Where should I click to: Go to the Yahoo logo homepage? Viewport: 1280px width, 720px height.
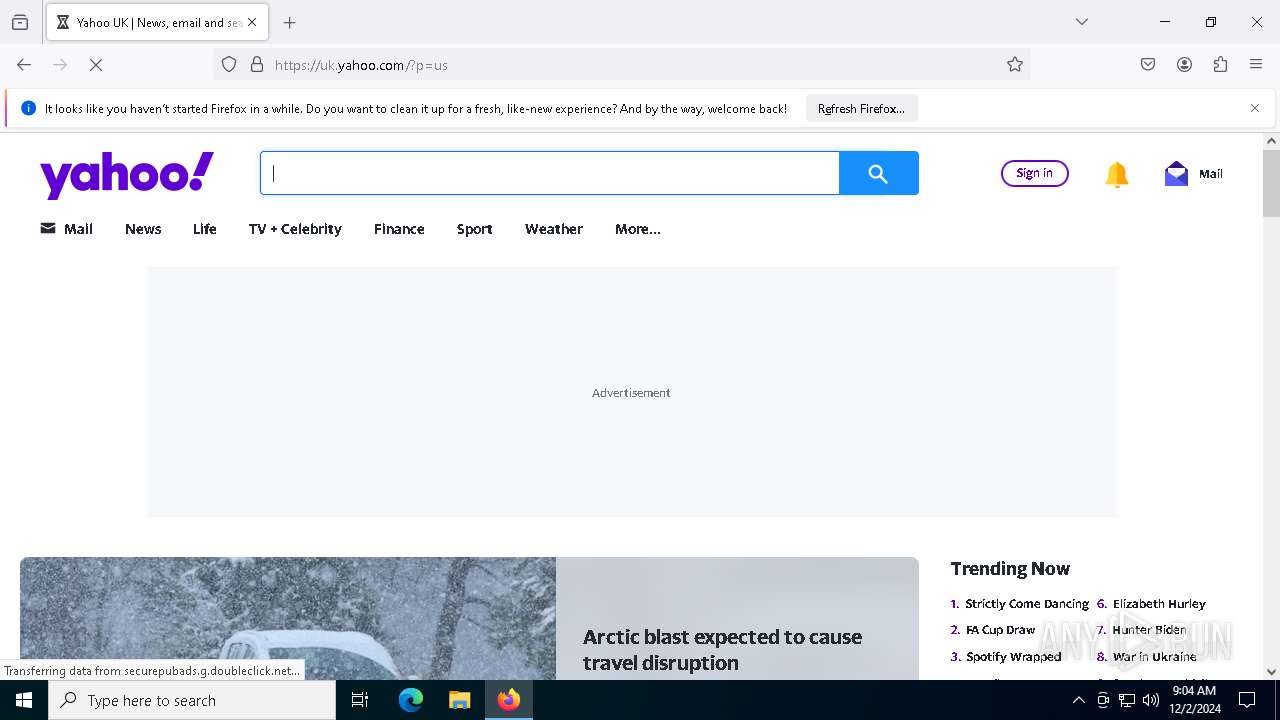(127, 175)
